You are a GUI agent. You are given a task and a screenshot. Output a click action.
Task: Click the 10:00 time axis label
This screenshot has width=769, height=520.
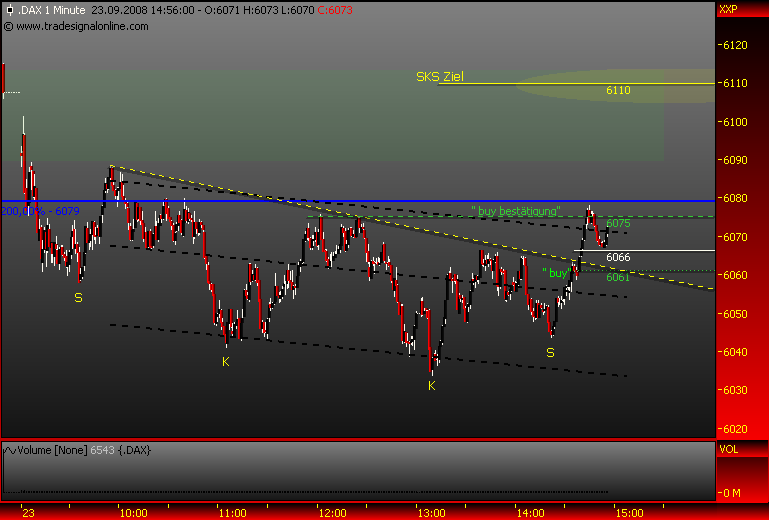point(133,513)
